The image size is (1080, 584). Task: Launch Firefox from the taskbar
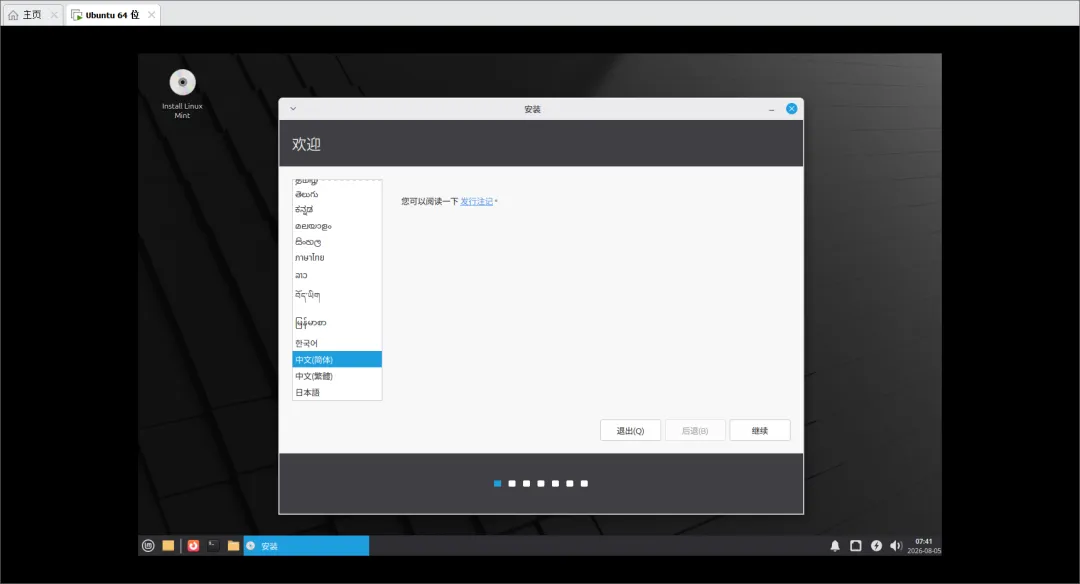coord(193,545)
